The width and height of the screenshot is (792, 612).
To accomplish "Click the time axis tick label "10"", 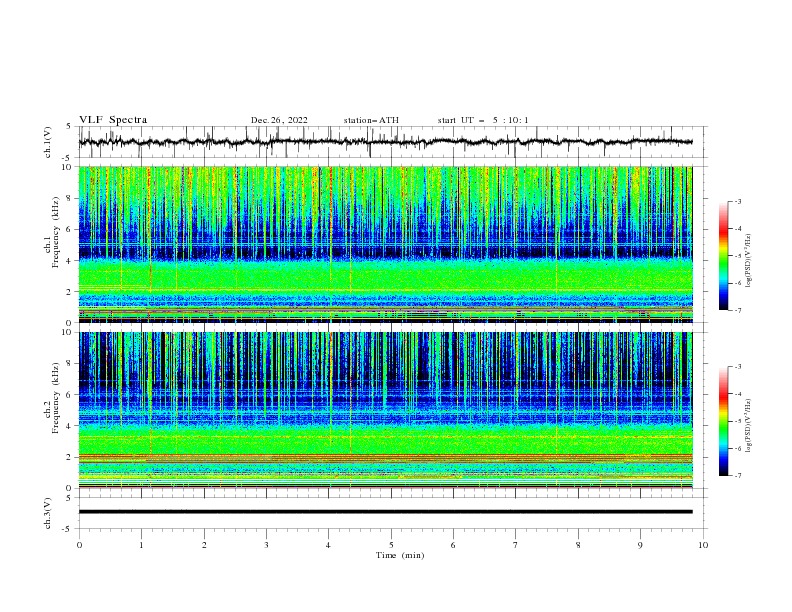I will click(x=703, y=545).
